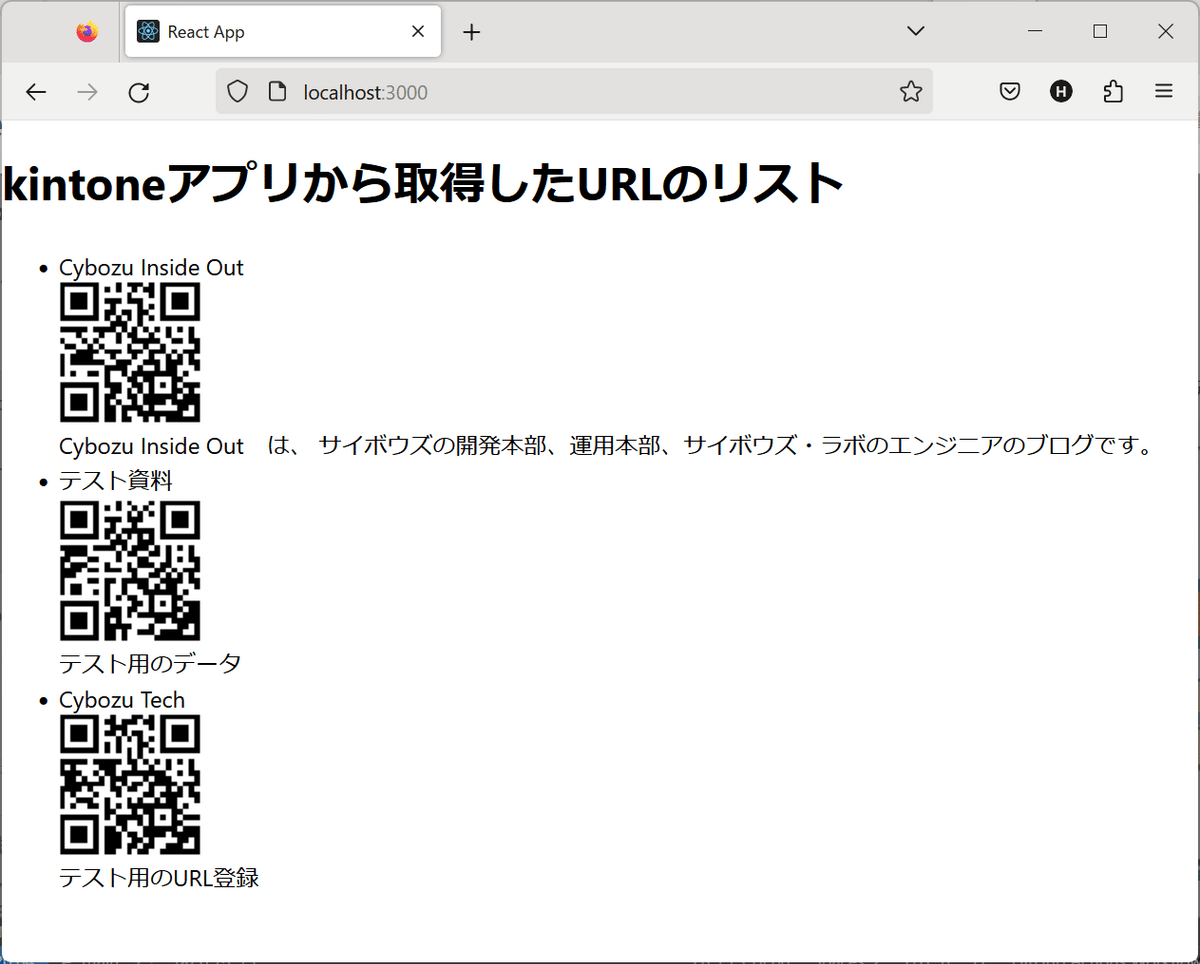Screen dimensions: 1200x964
Task: Click the Firefox logo in the title bar
Action: click(x=86, y=30)
